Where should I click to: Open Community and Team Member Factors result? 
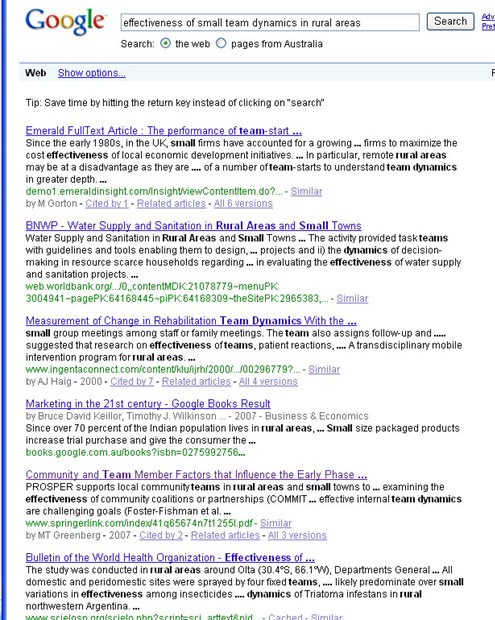[196, 474]
